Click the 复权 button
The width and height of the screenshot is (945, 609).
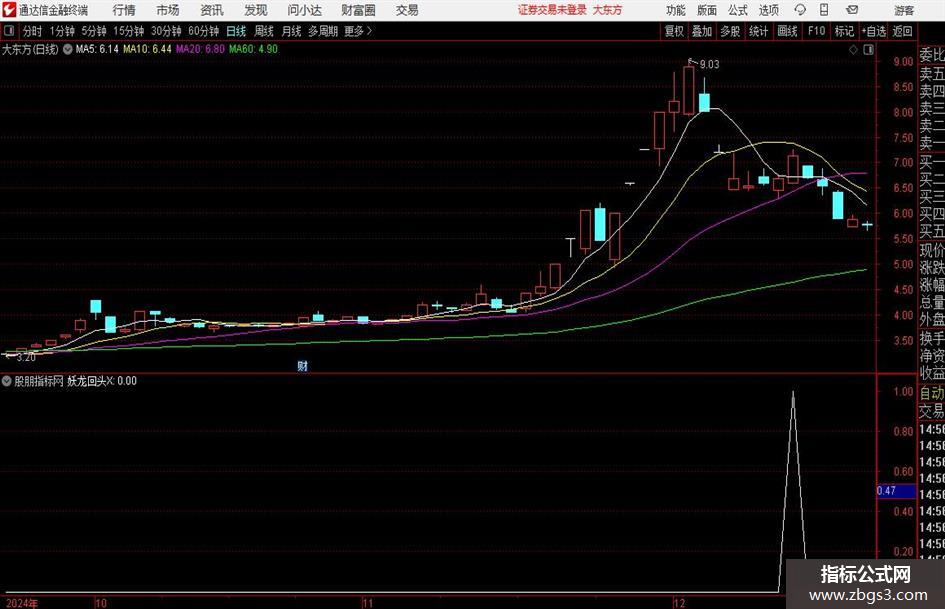[674, 31]
